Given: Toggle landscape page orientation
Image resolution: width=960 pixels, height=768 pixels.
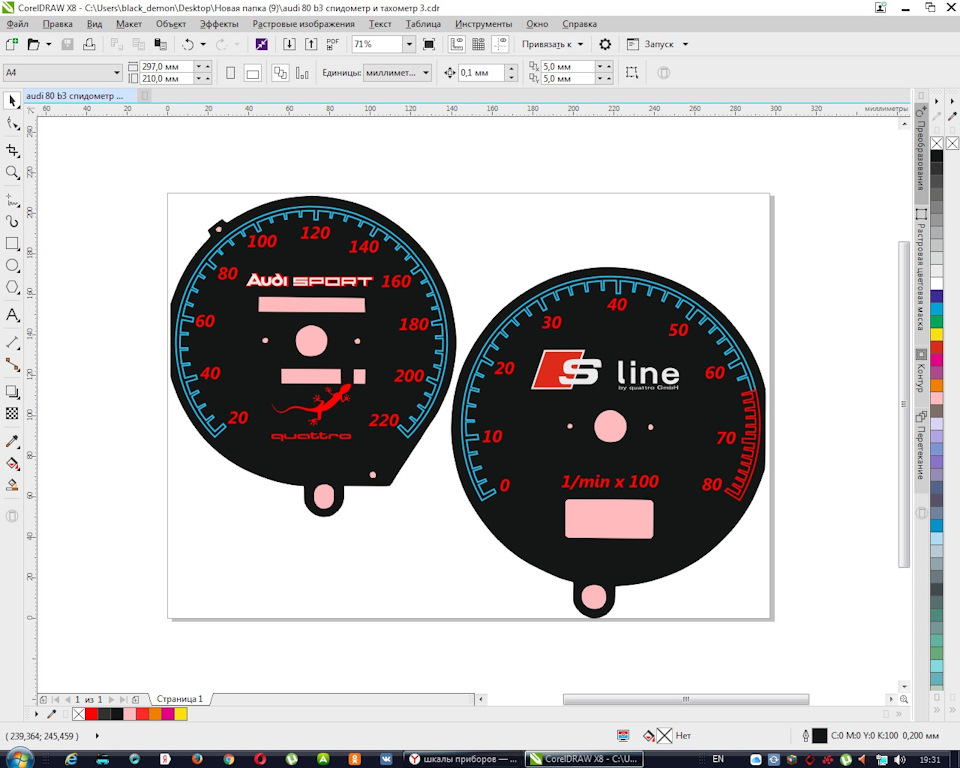Looking at the screenshot, I should click(252, 73).
